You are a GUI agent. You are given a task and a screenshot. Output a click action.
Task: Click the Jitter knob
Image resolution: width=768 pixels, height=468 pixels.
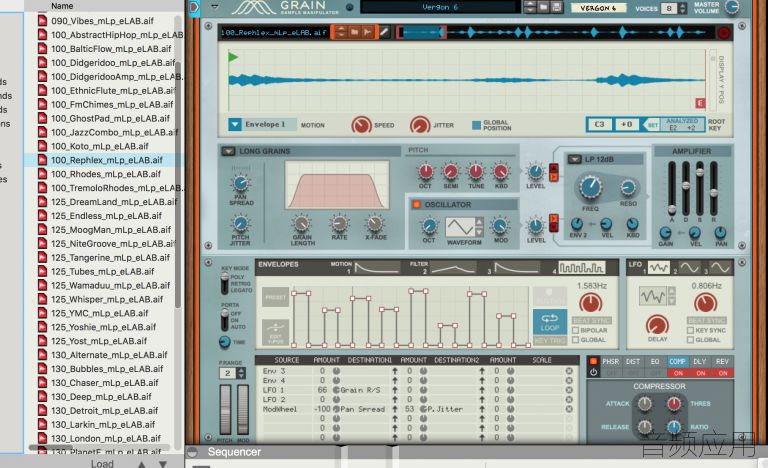[x=420, y=125]
